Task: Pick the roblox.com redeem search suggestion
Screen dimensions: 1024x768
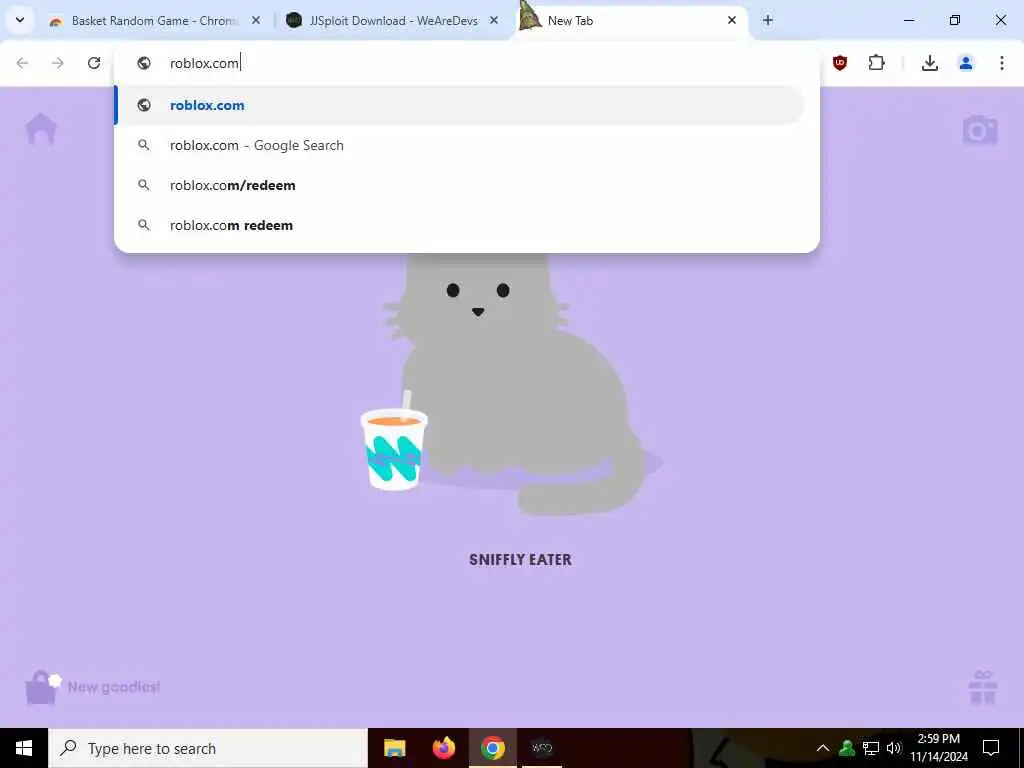Action: (x=460, y=225)
